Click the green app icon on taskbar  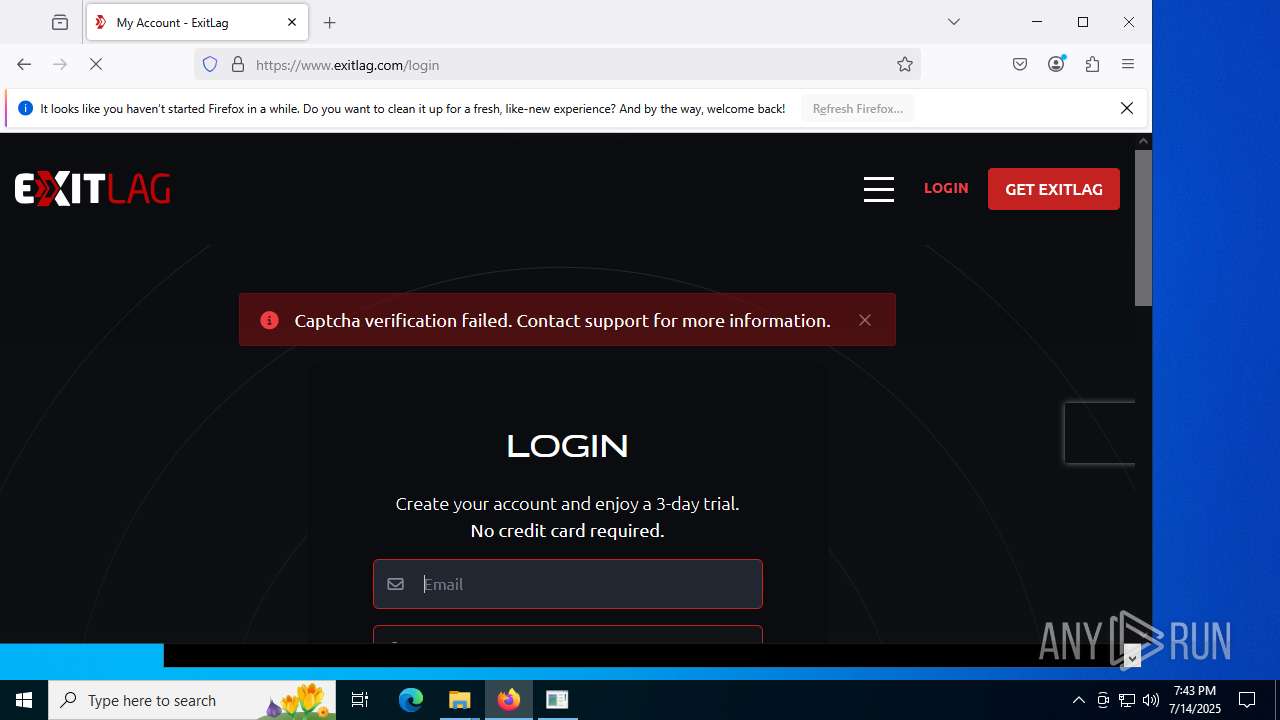pyautogui.click(x=558, y=700)
